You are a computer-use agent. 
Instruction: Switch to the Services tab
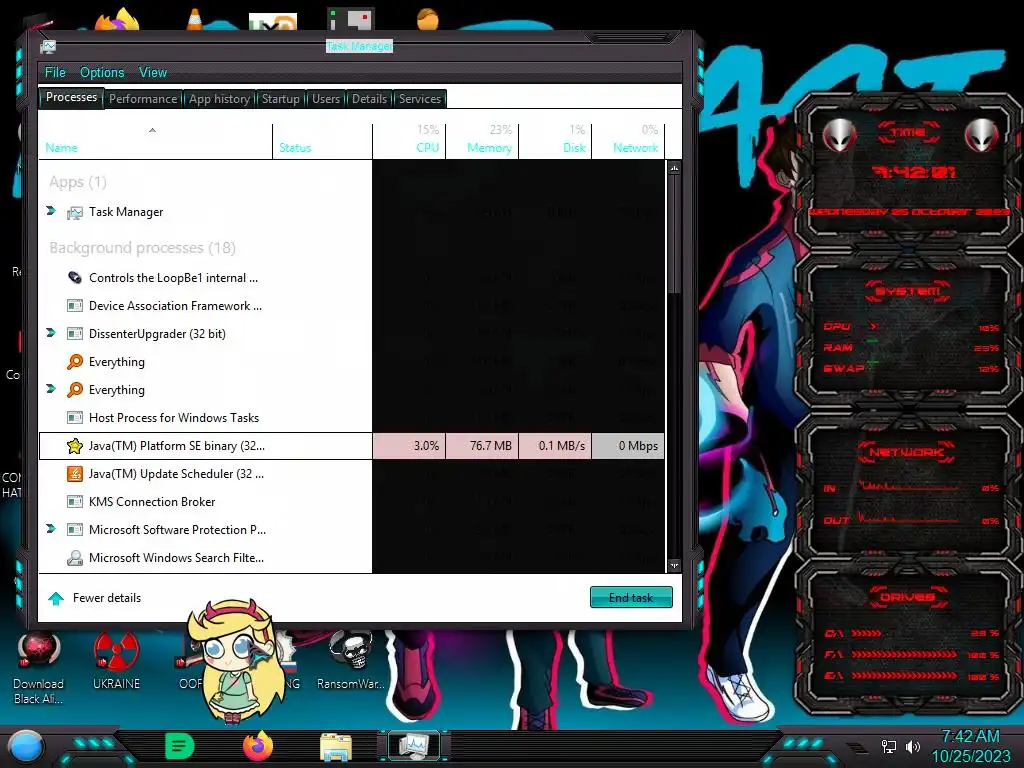(420, 99)
